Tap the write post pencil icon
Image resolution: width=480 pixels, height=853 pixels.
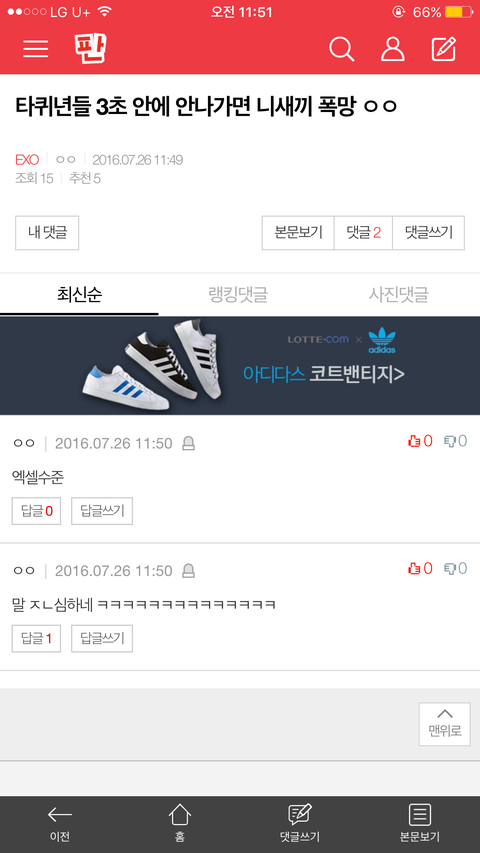[444, 50]
